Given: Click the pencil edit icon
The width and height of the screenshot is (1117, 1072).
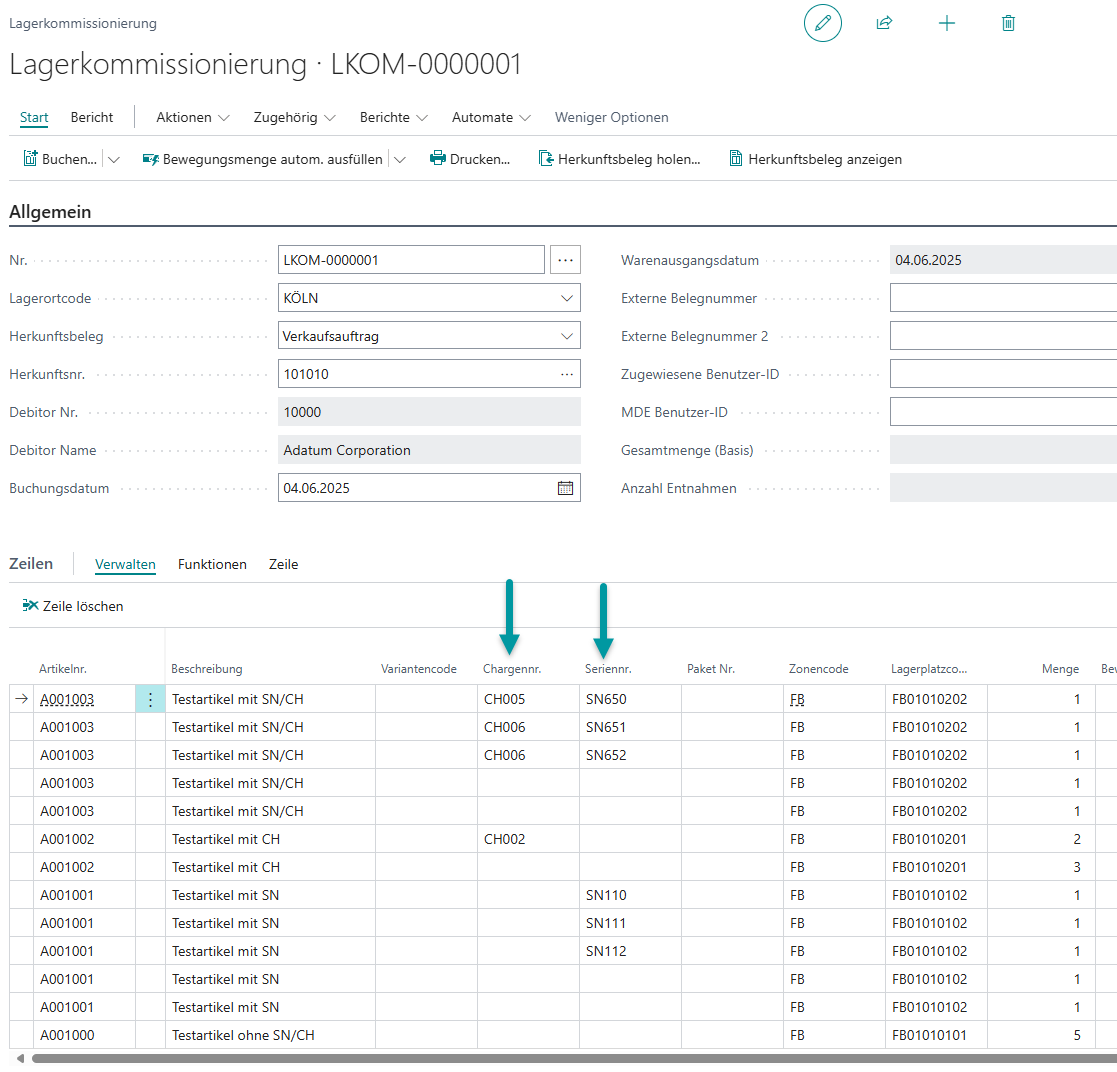Looking at the screenshot, I should click(x=822, y=23).
